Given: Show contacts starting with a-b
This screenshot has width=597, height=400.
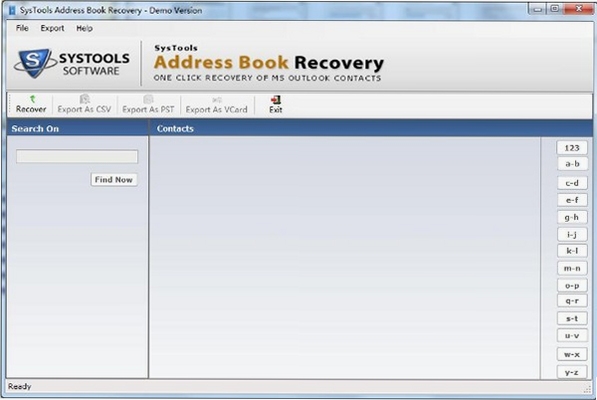Looking at the screenshot, I should (x=572, y=164).
